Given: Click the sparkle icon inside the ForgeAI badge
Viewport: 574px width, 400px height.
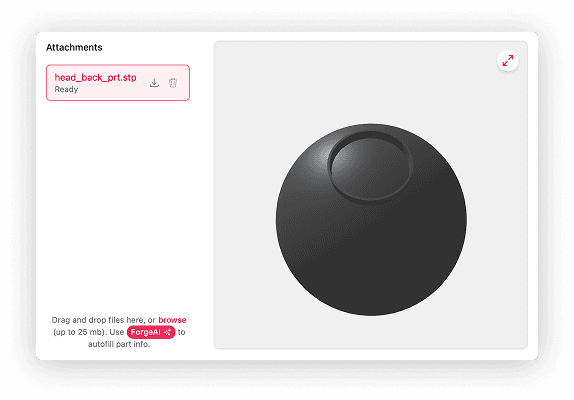Looking at the screenshot, I should pos(168,332).
